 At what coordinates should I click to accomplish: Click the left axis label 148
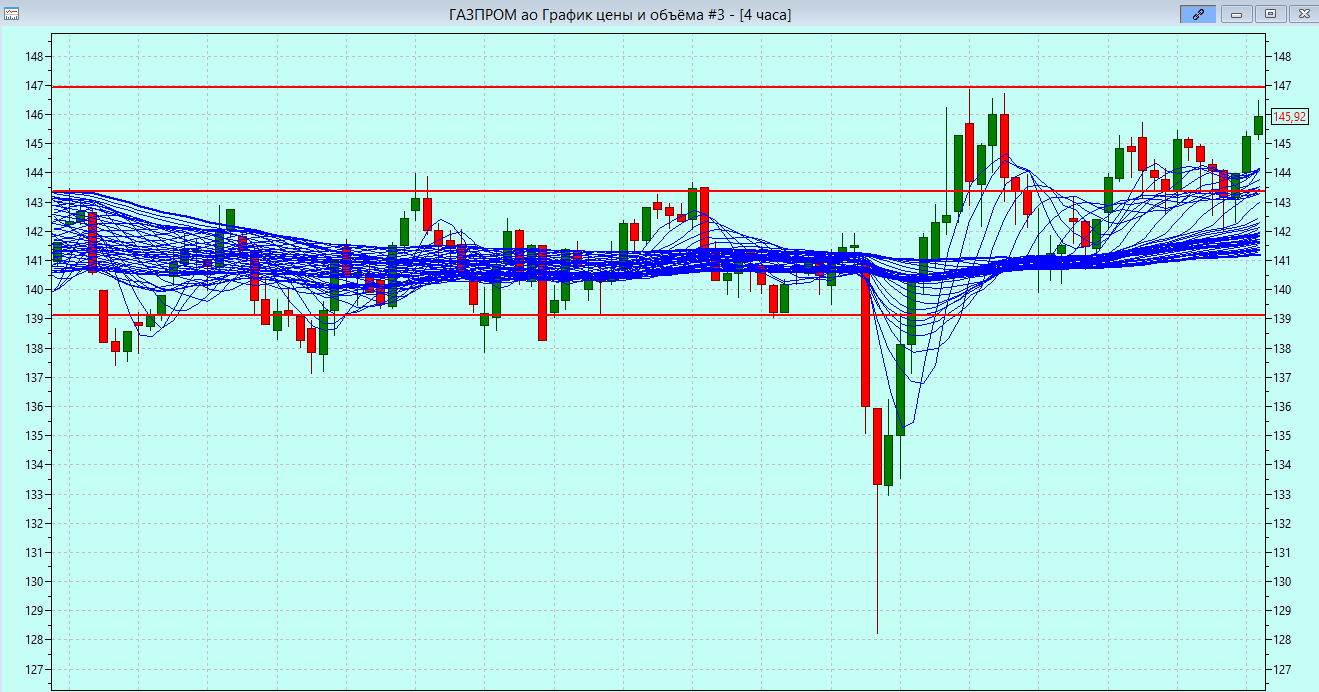click(34, 57)
